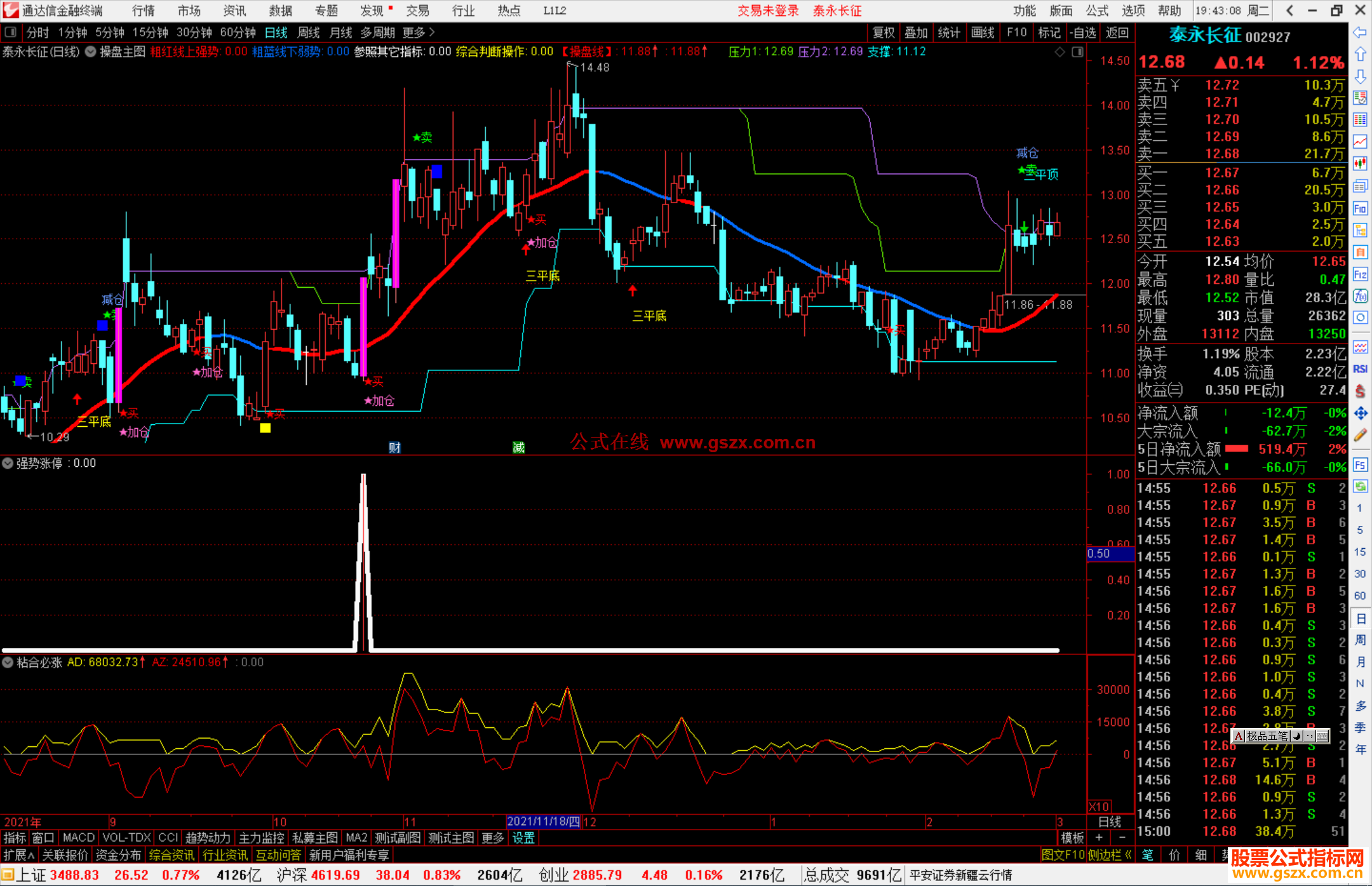Screen dimensions: 1372x886
Task: Click the FS sidebar icon
Action: pos(1360,465)
